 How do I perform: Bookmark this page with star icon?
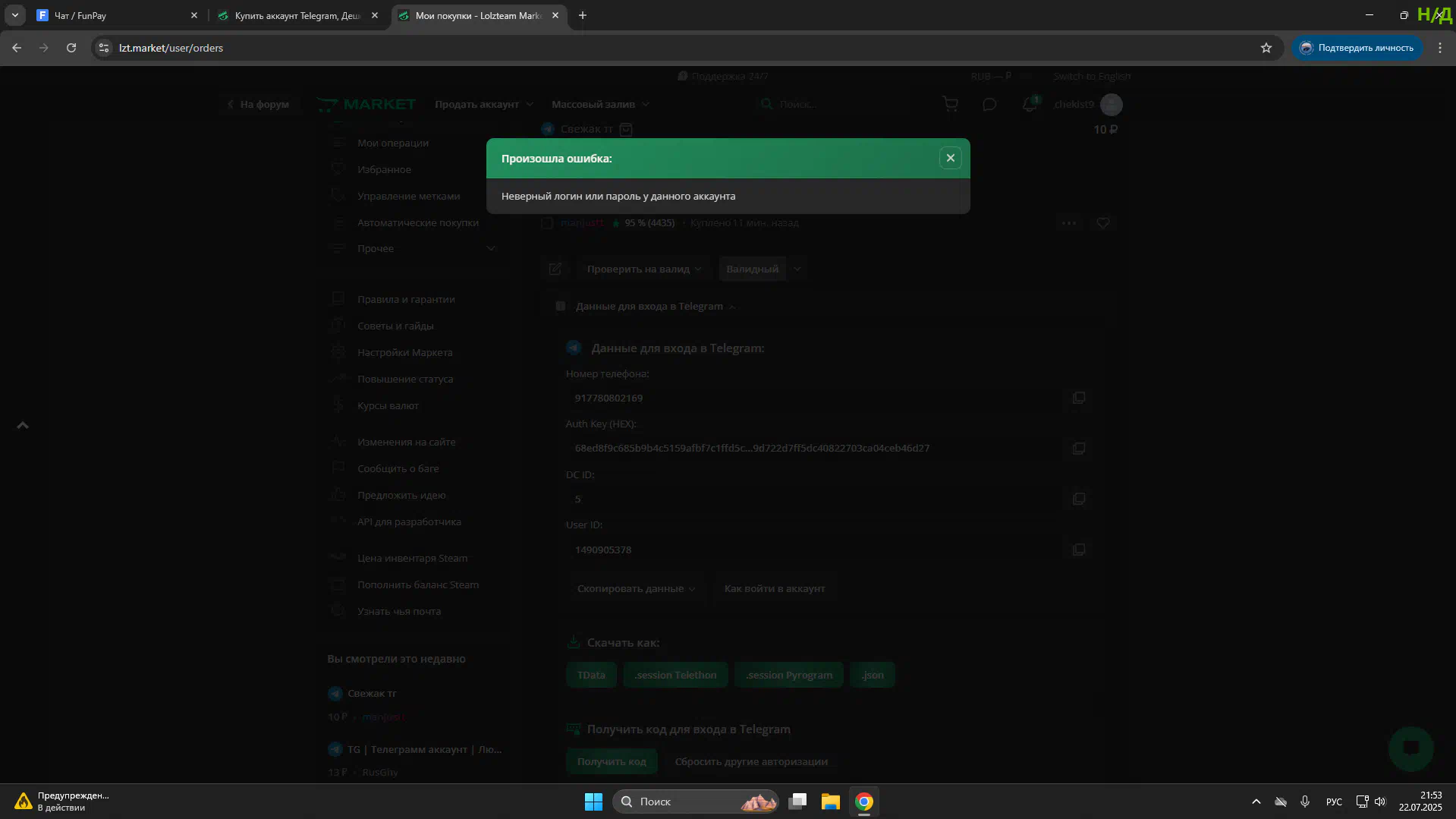(1266, 48)
